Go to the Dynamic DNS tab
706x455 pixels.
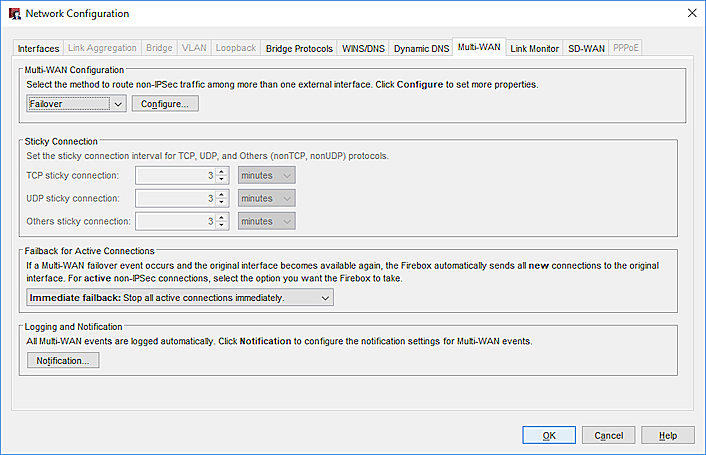pyautogui.click(x=420, y=48)
